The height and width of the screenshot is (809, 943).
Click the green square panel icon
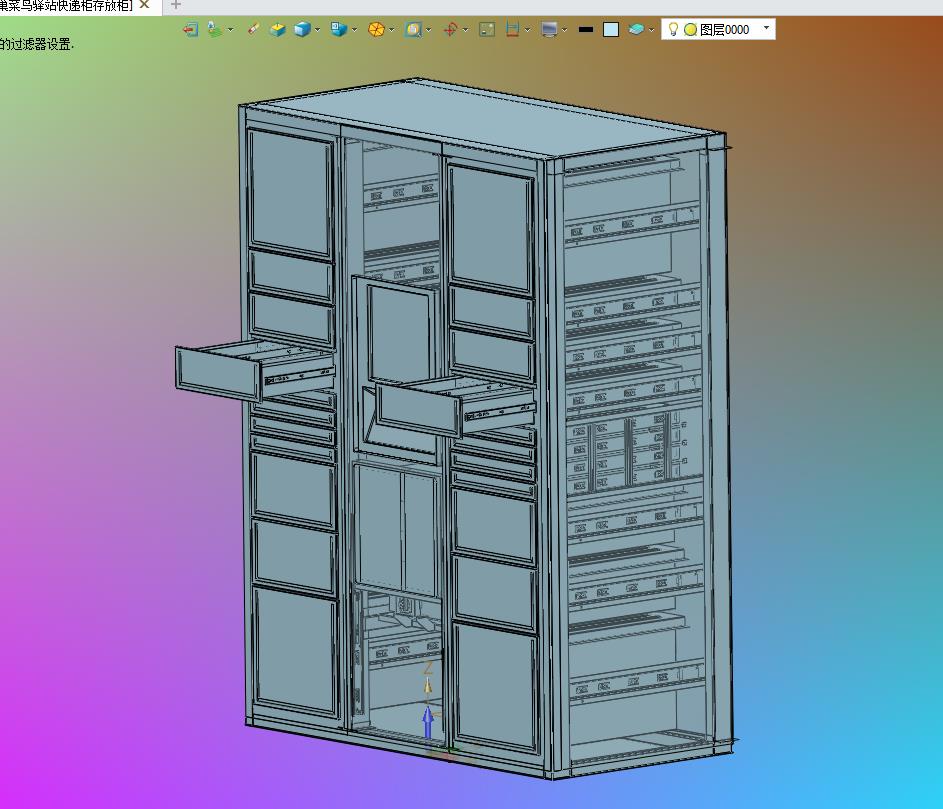point(487,29)
